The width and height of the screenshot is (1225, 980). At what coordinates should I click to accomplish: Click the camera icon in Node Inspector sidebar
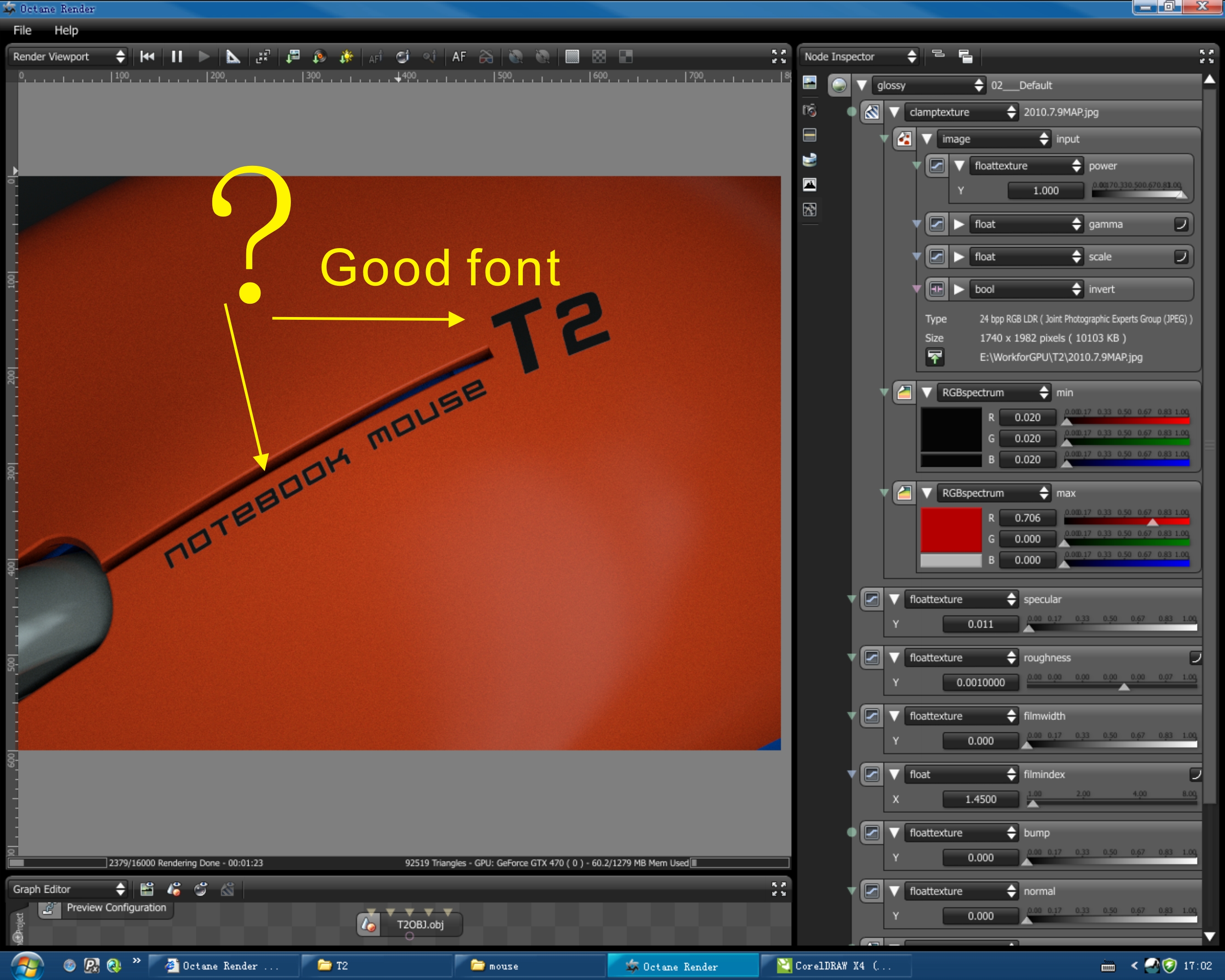[810, 110]
